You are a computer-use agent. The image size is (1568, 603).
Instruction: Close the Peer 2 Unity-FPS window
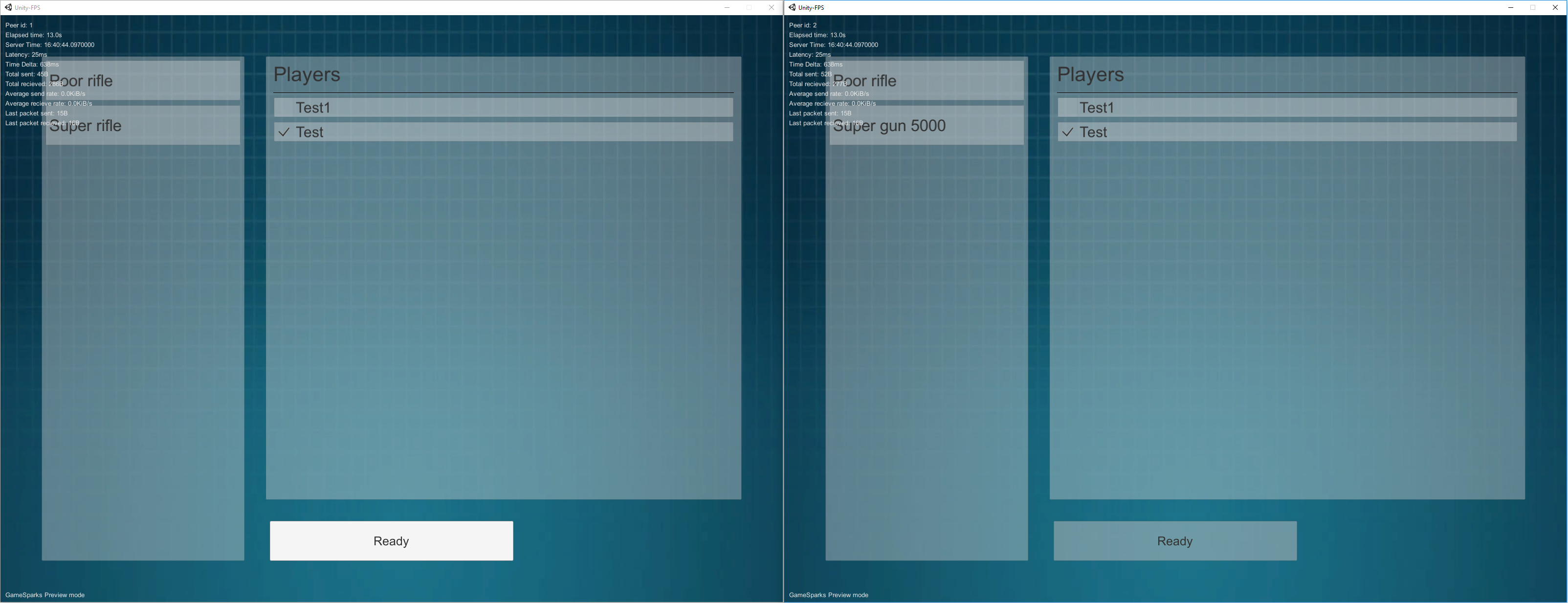tap(1555, 7)
